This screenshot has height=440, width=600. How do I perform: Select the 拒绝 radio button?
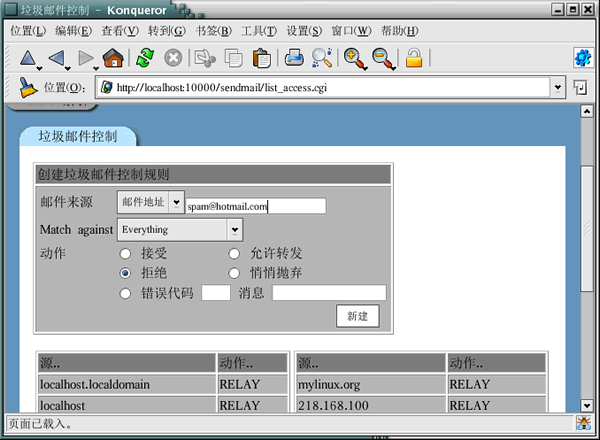pyautogui.click(x=125, y=273)
